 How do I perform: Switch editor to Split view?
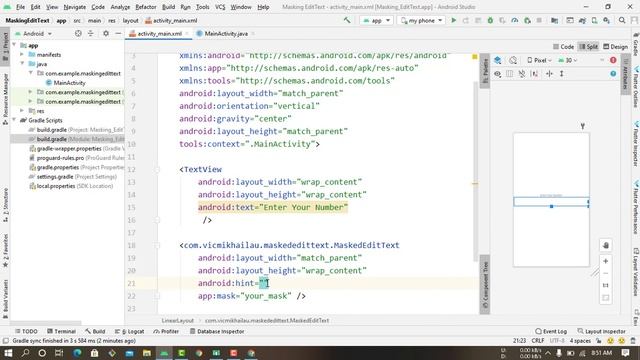pos(588,47)
